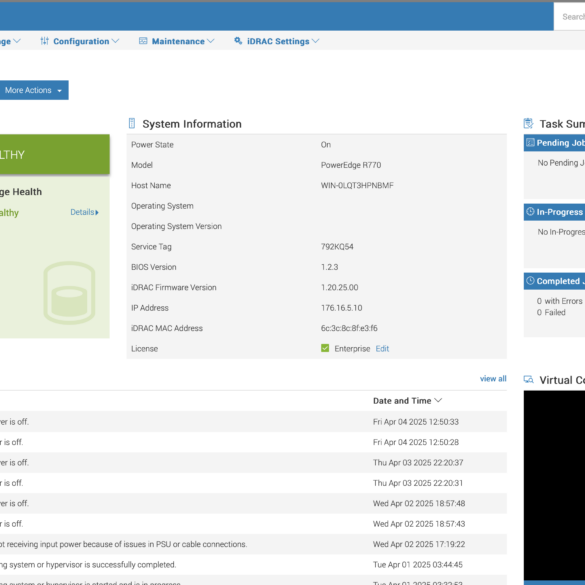Open the iDRAC Settings menu
Screen dimensions: 585x585
pos(277,41)
